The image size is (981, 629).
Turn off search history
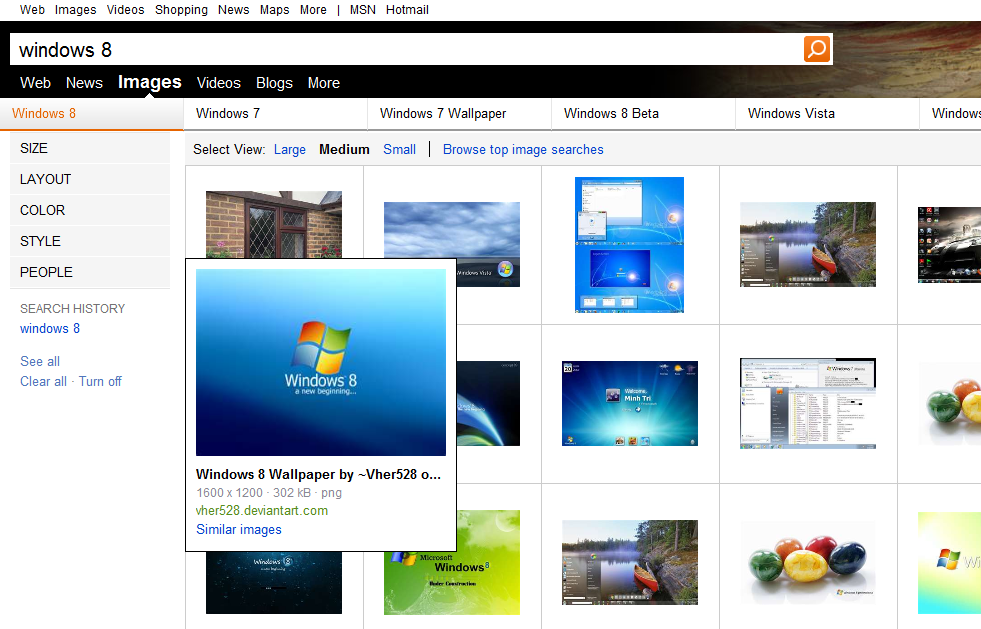(100, 381)
